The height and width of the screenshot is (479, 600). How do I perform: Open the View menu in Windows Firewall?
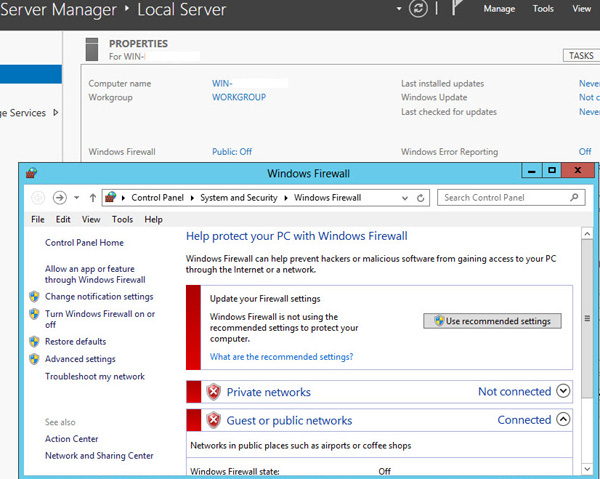pos(91,220)
